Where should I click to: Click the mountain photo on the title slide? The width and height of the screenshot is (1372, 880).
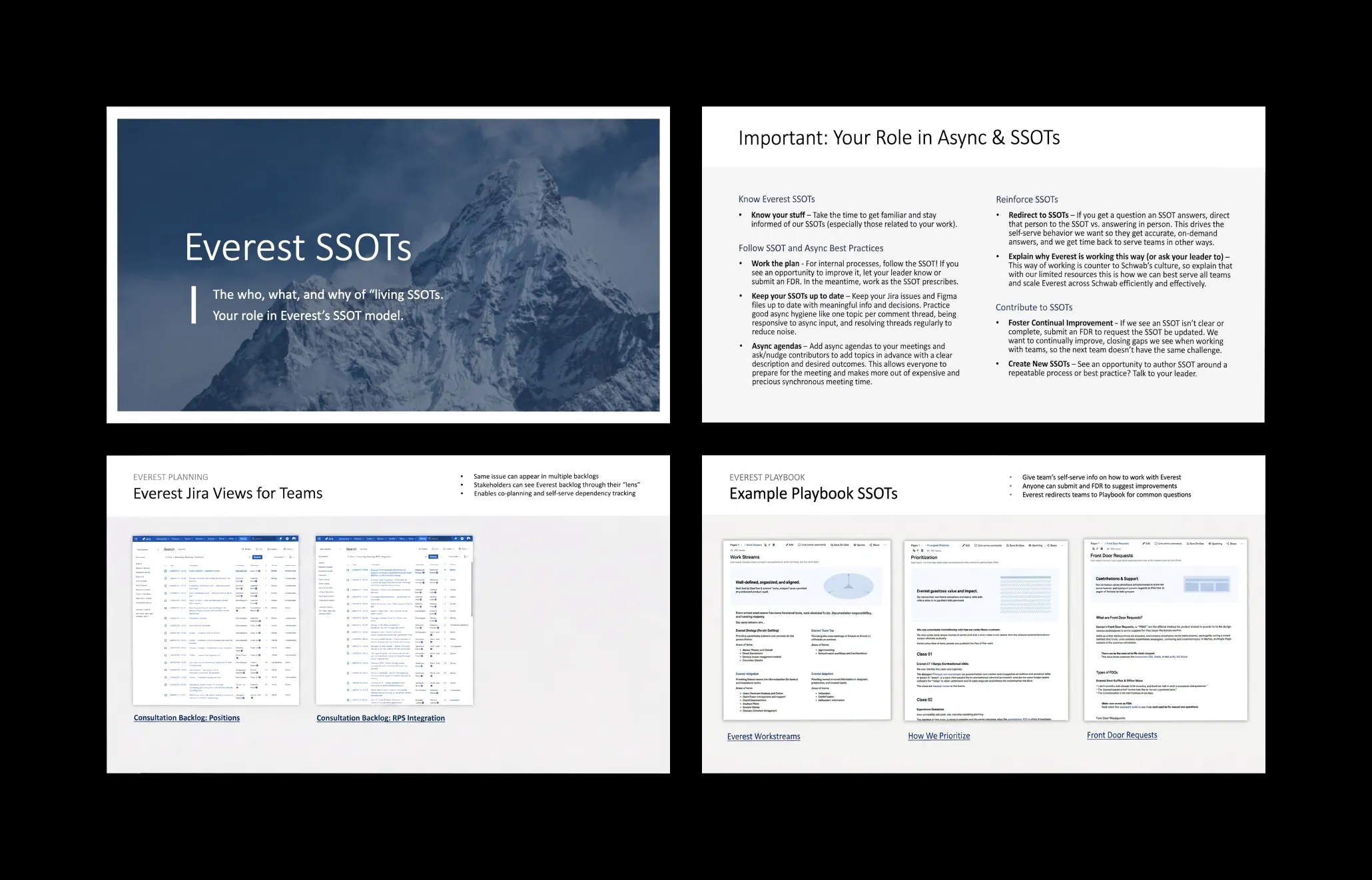[x=388, y=265]
